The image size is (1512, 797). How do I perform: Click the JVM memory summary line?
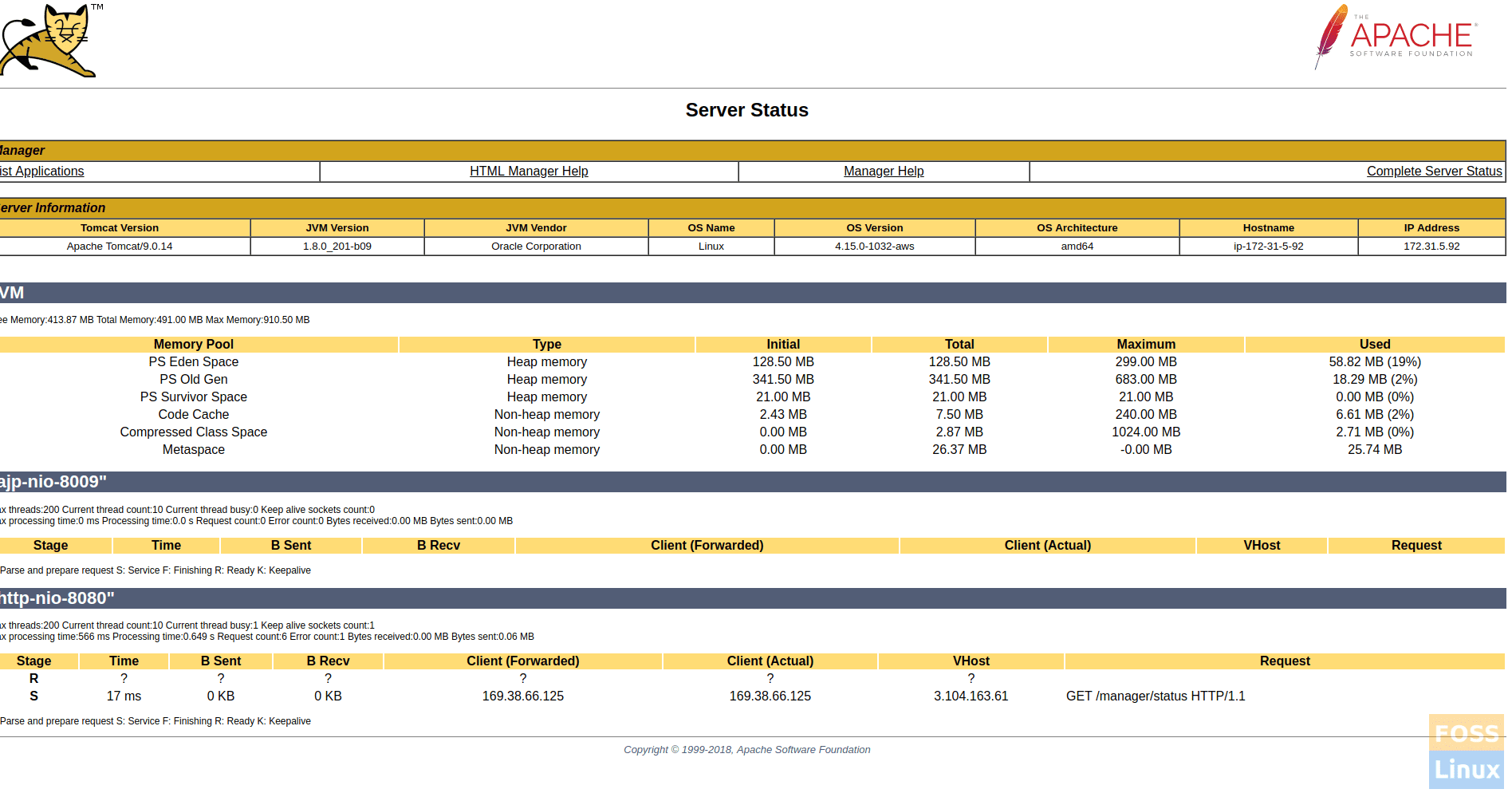point(156,320)
